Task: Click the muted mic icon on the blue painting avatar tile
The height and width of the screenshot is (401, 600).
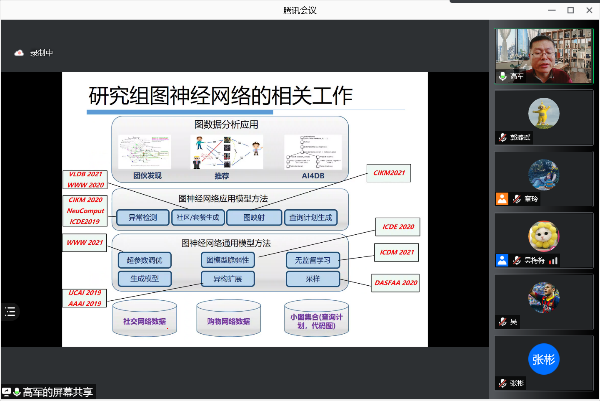Action: pyautogui.click(x=517, y=199)
